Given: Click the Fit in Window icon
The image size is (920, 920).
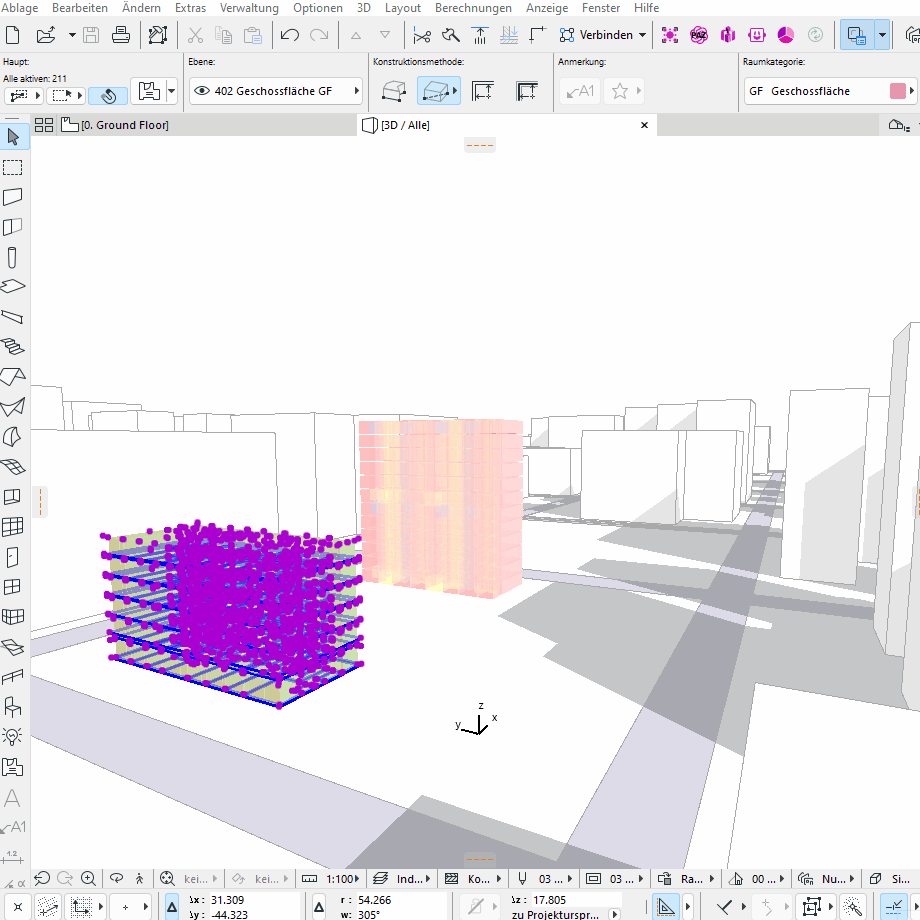Looking at the screenshot, I should coord(167,878).
